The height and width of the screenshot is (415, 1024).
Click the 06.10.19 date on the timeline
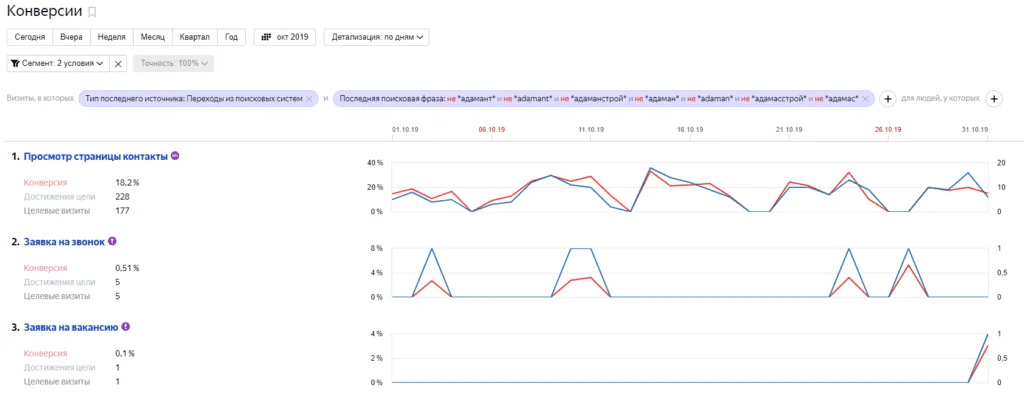[x=492, y=130]
